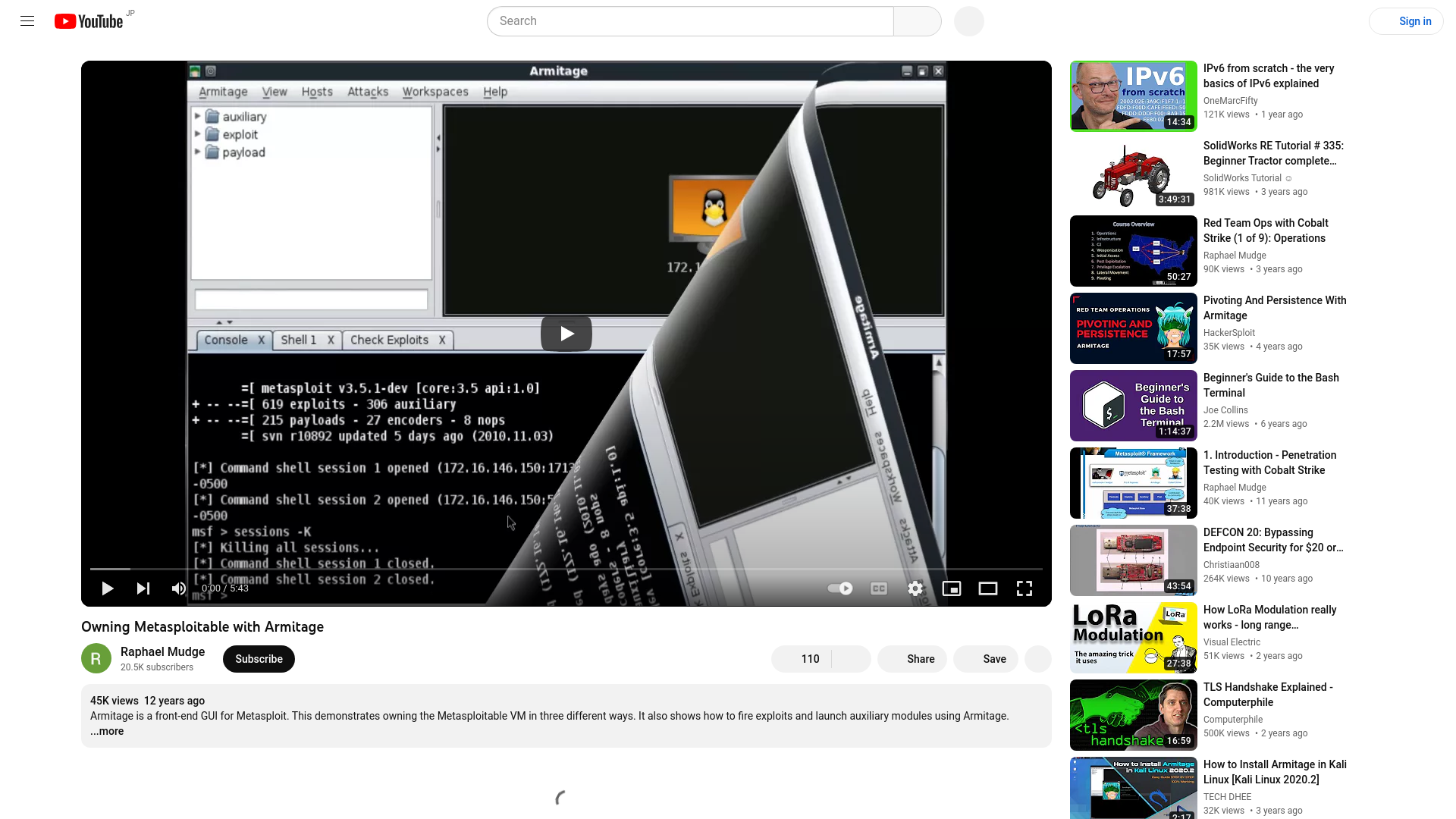Click the Sign in button
The height and width of the screenshot is (819, 1456).
point(1406,21)
